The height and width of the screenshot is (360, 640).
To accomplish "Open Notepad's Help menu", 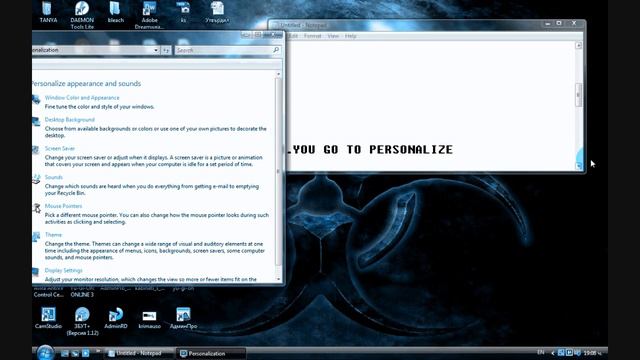I will click(350, 36).
